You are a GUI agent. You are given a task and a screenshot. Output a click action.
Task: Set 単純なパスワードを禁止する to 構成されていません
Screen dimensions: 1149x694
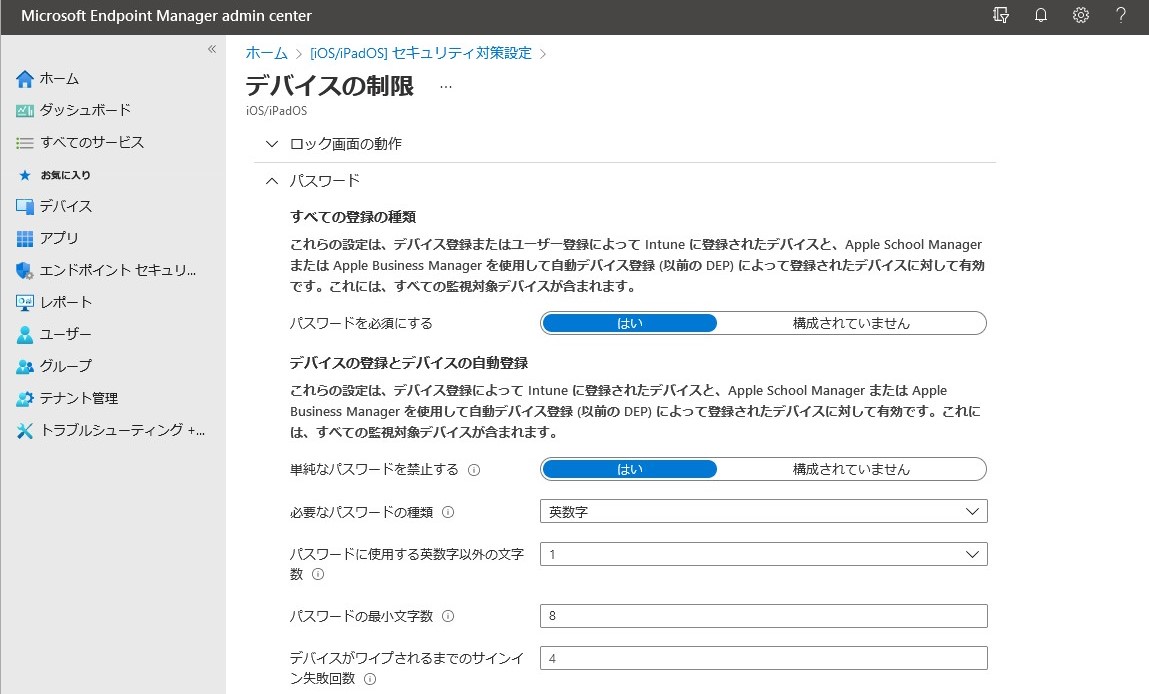click(x=851, y=468)
